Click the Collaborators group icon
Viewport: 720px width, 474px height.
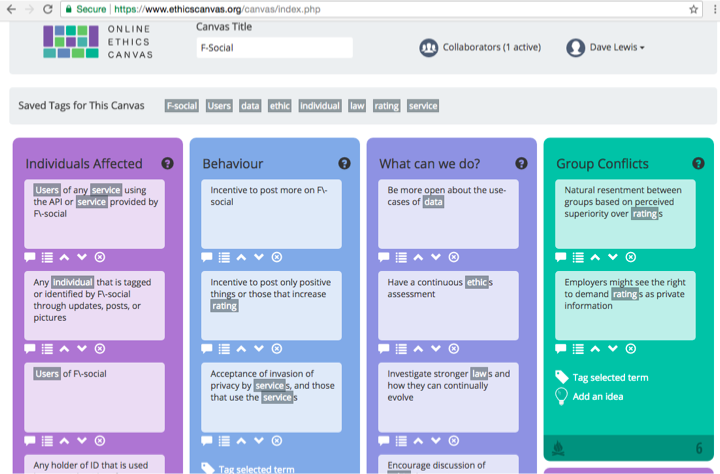[428, 48]
